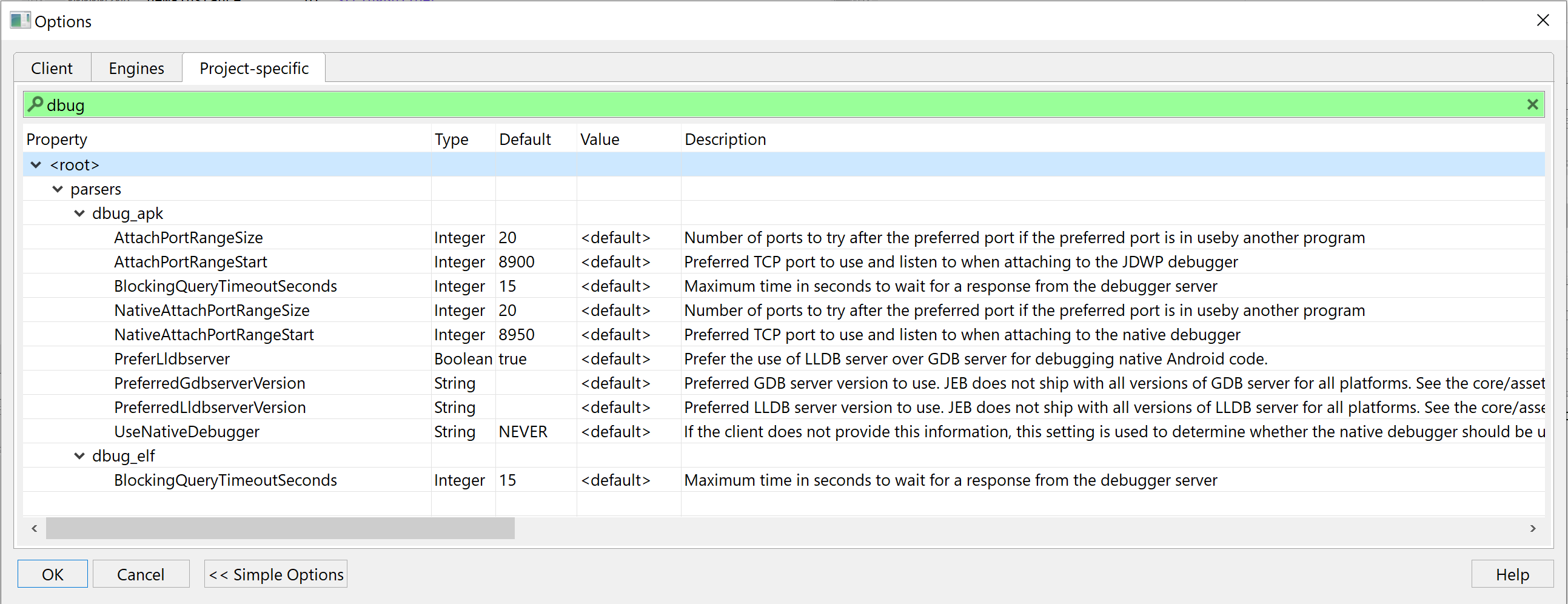Click the Options dialog title icon
The image size is (1568, 604).
20,21
